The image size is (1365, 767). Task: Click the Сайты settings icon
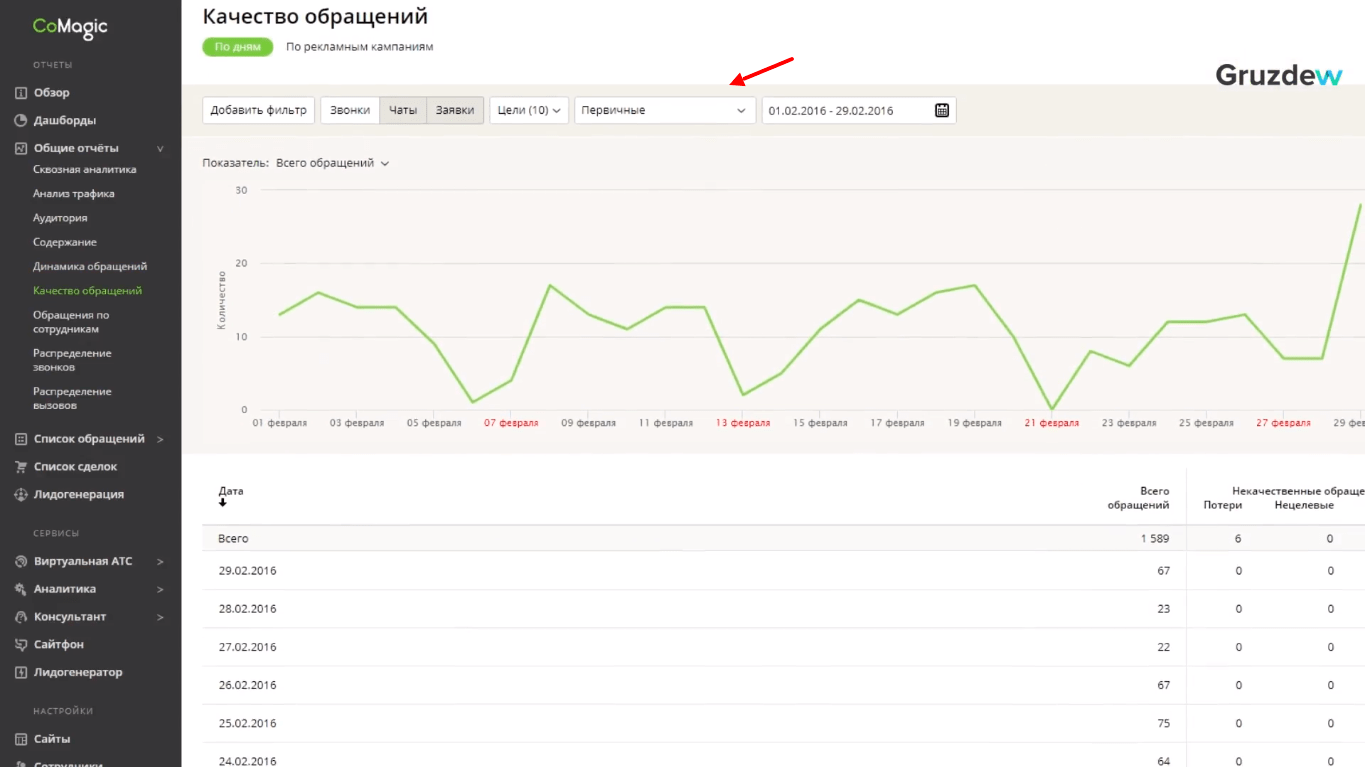coord(21,739)
